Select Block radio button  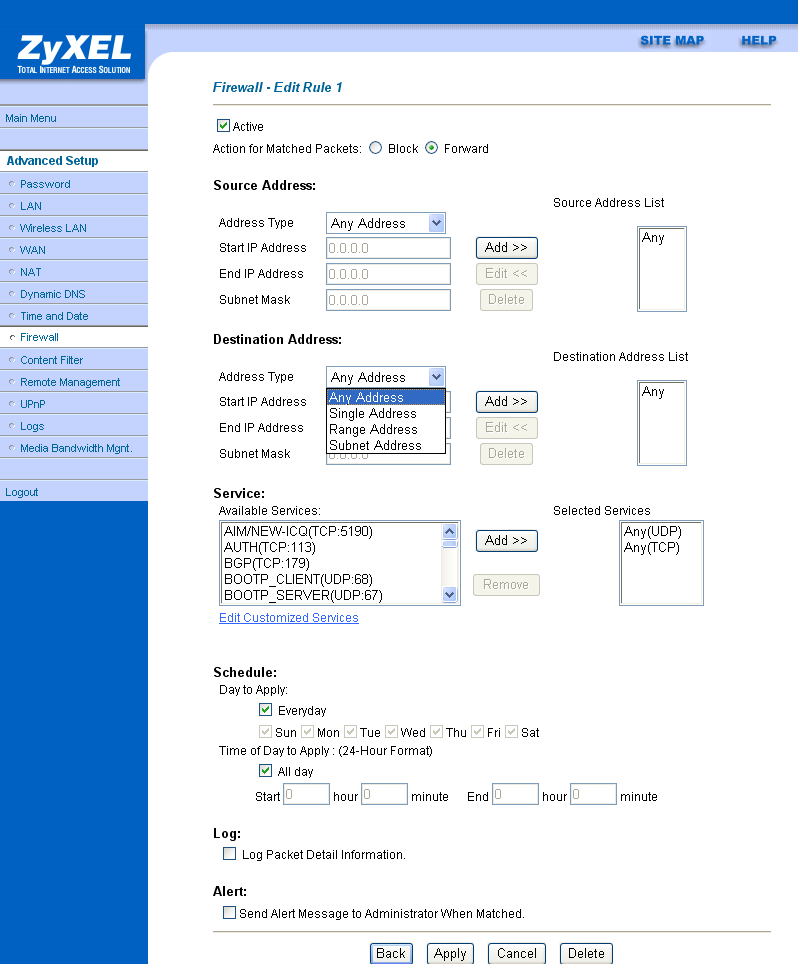[375, 148]
